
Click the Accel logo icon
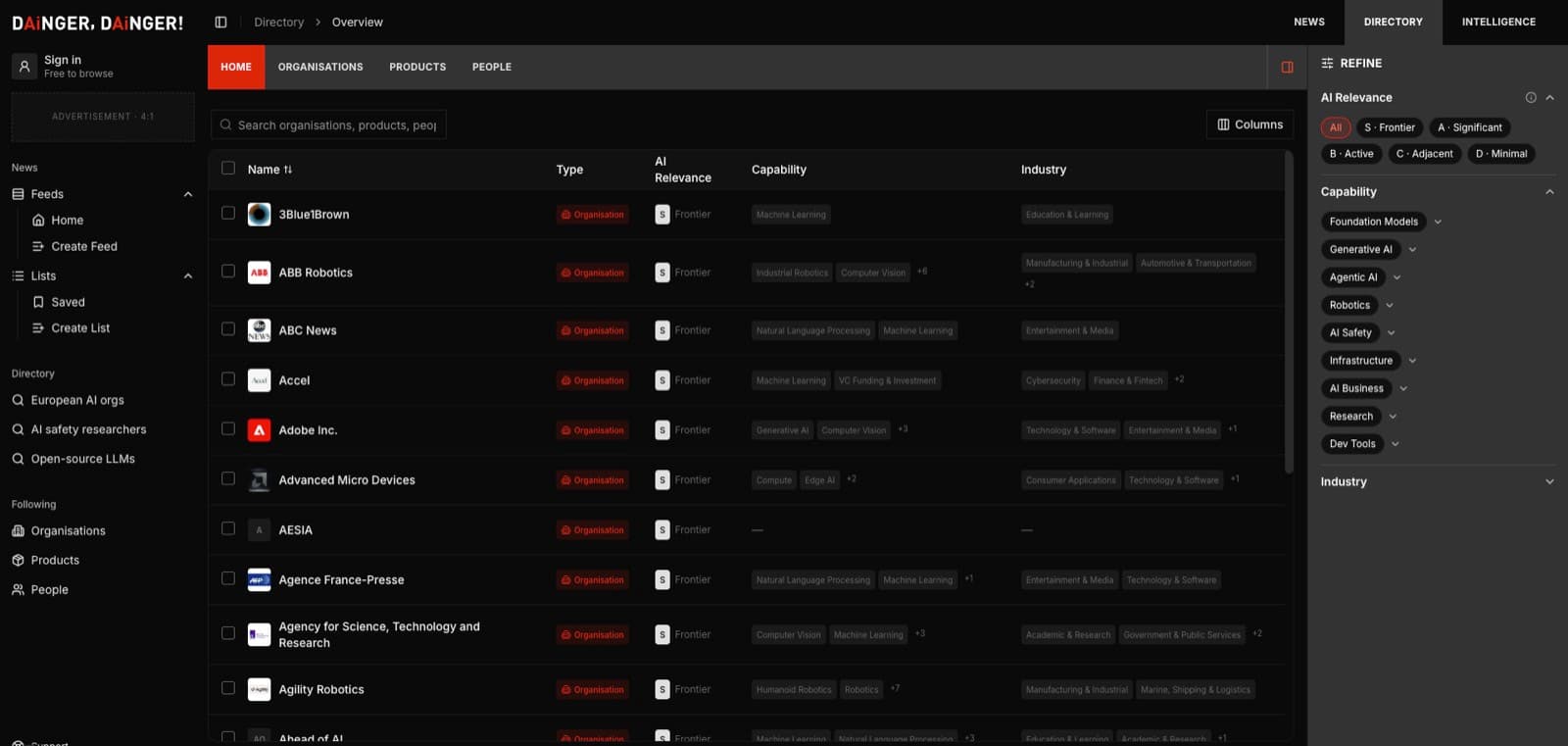[259, 380]
